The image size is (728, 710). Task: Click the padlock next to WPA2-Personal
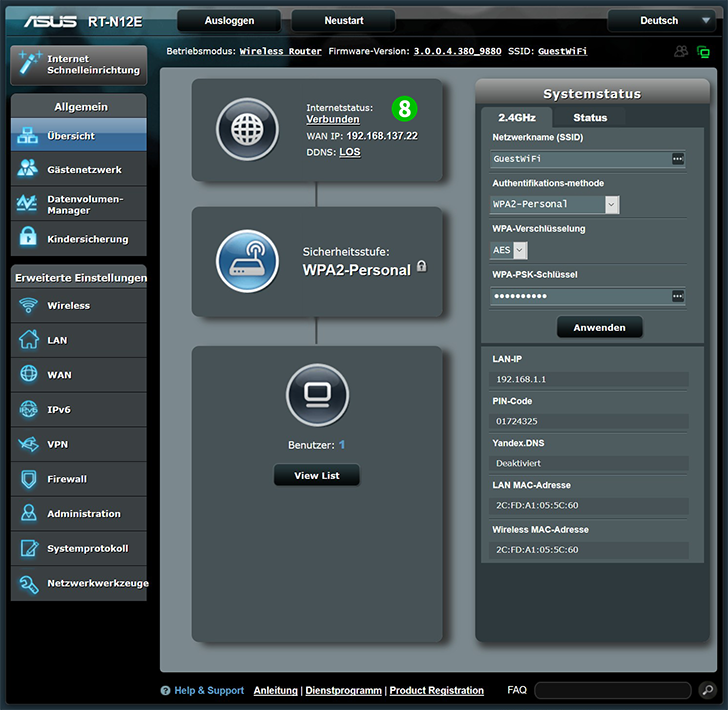422,266
